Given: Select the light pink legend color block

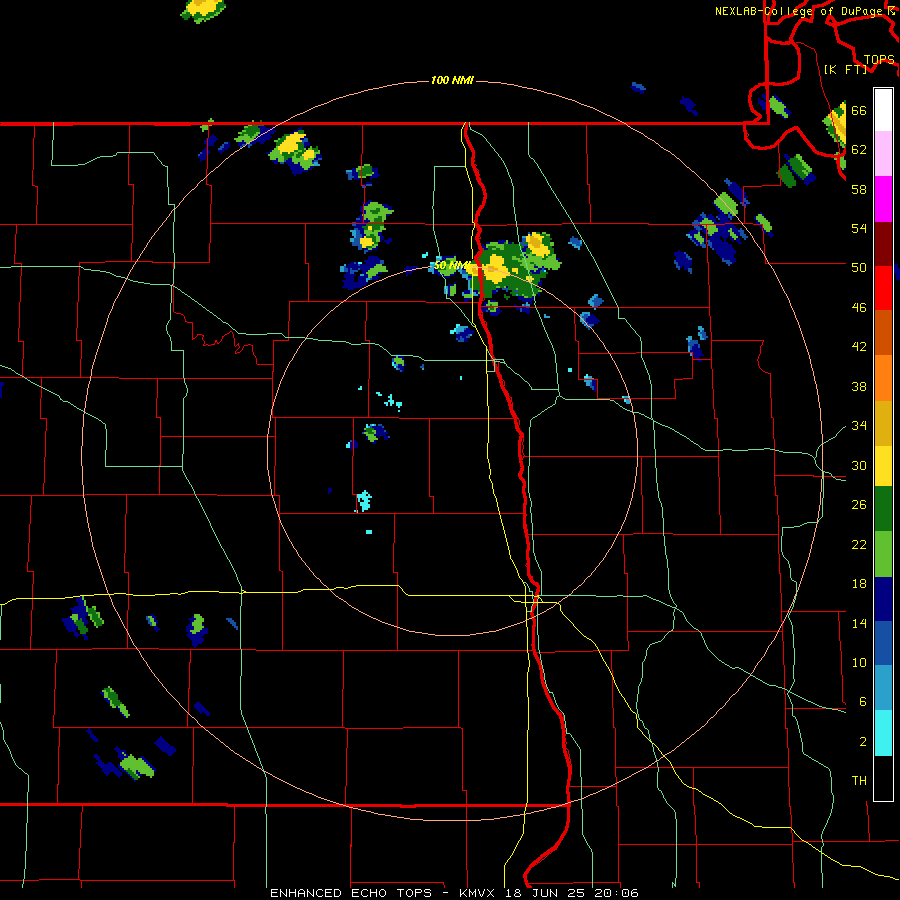Looking at the screenshot, I should (883, 154).
